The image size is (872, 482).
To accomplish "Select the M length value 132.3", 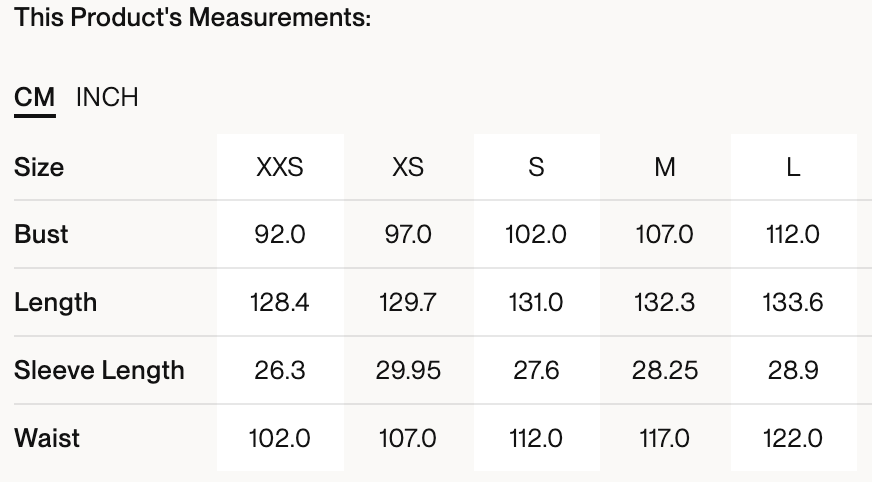I will (x=665, y=302).
